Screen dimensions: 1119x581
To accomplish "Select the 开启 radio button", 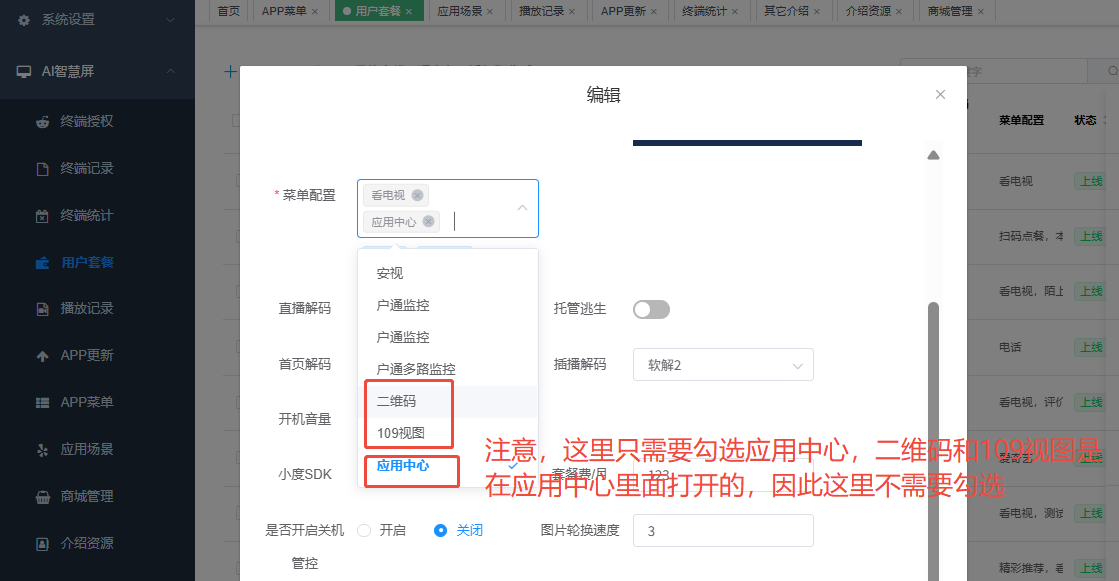I will (364, 530).
